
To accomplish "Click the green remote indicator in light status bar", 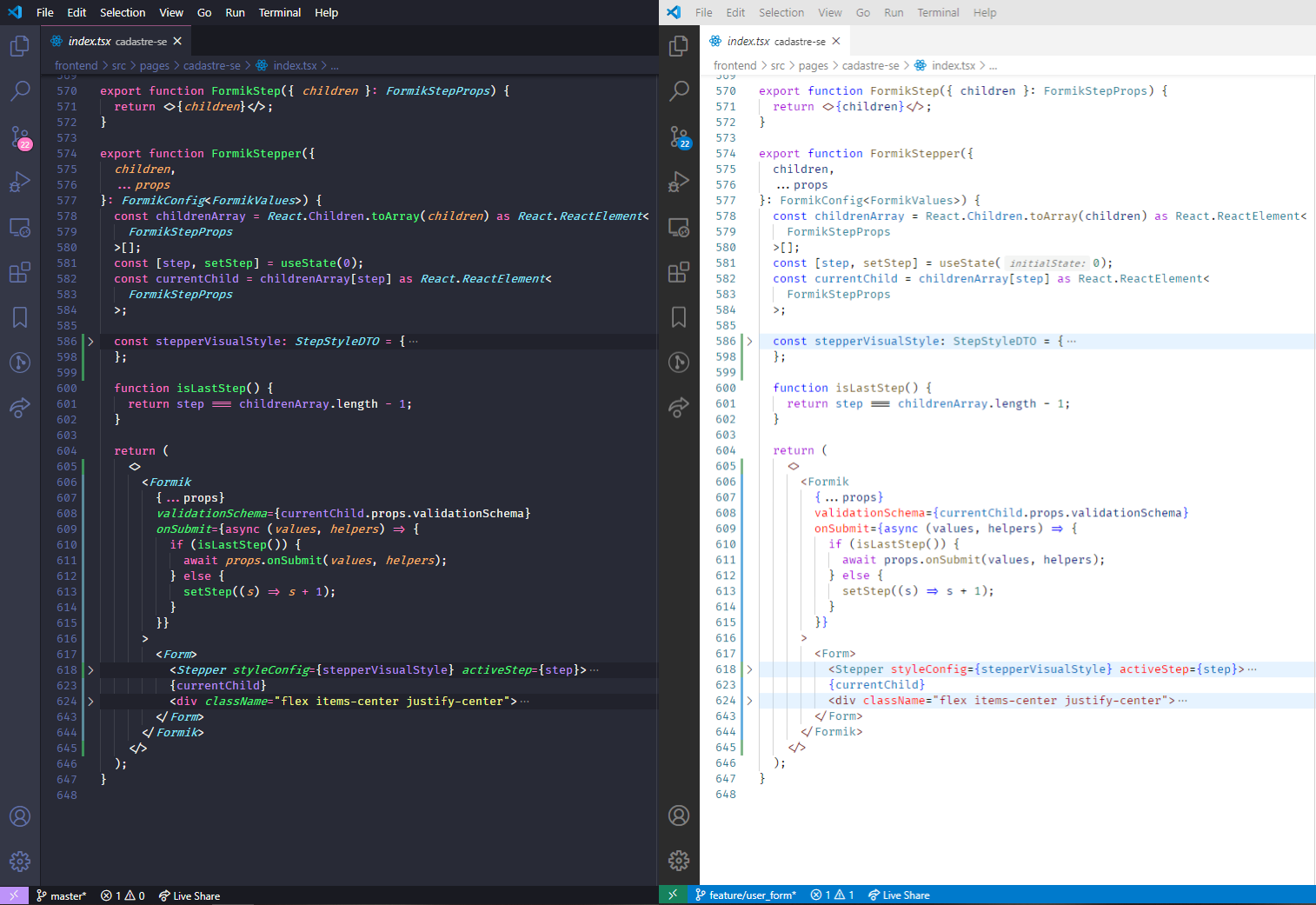I will (673, 895).
